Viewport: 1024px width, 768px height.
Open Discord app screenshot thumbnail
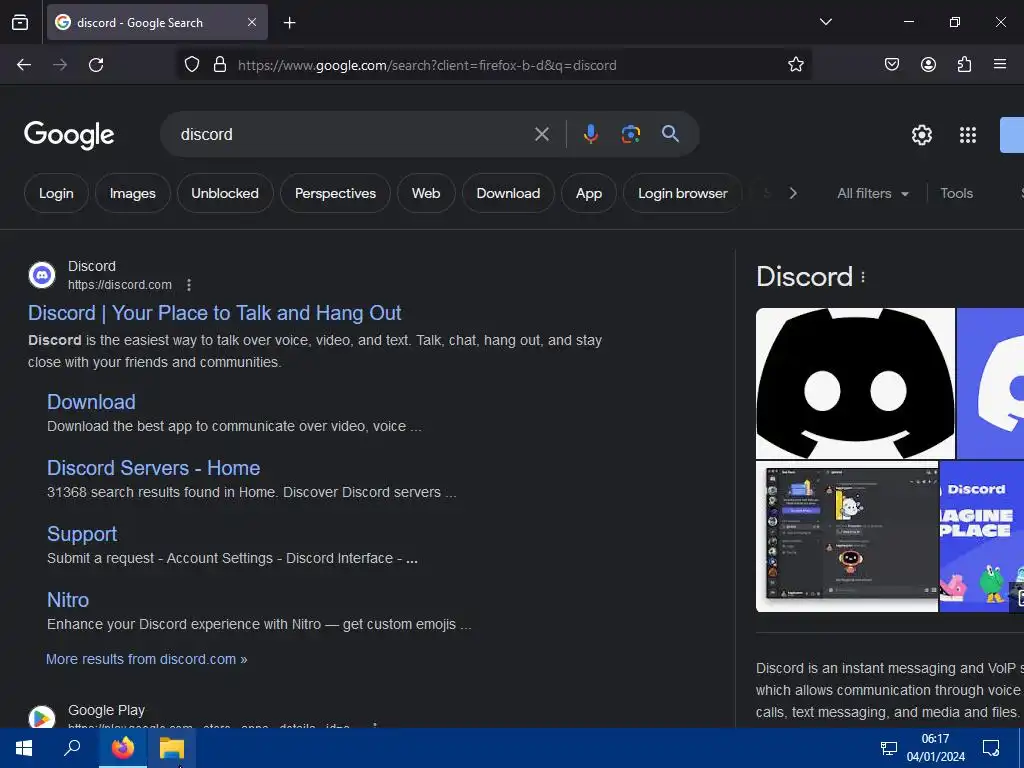point(847,537)
